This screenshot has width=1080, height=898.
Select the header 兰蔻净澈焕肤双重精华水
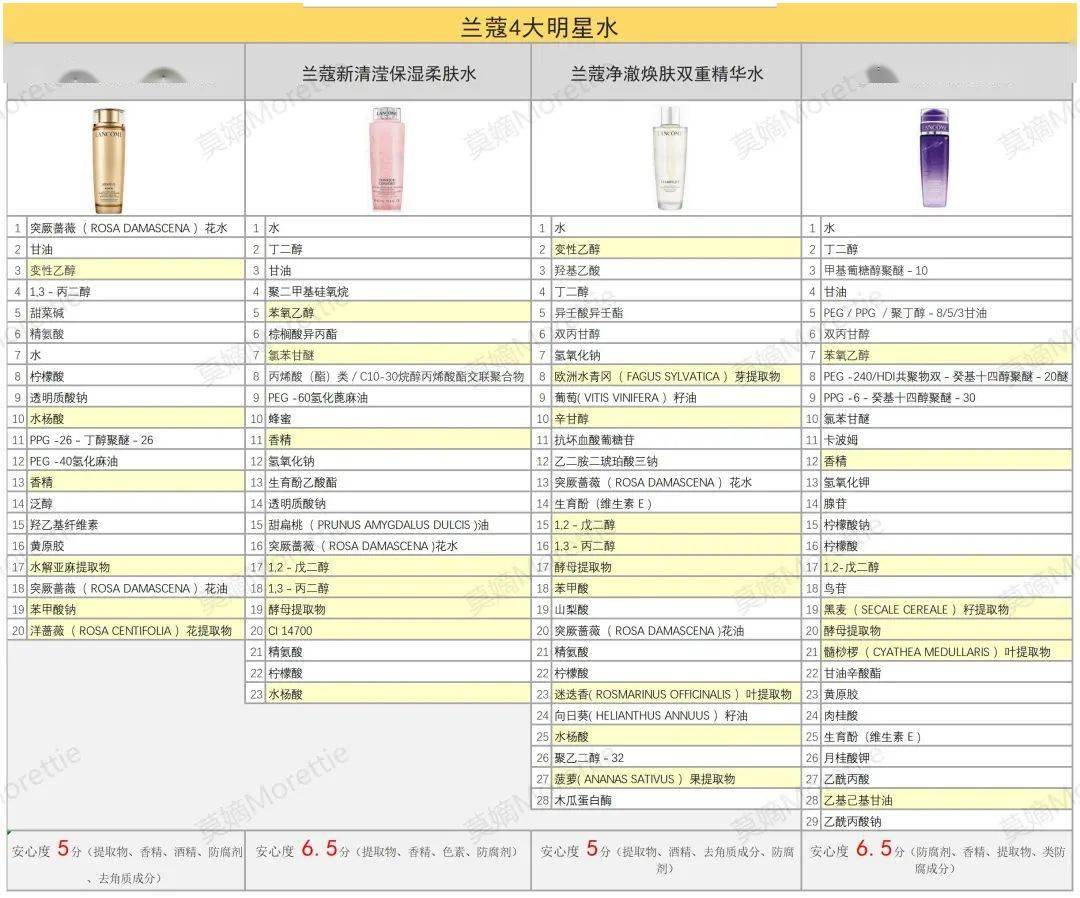click(x=667, y=74)
